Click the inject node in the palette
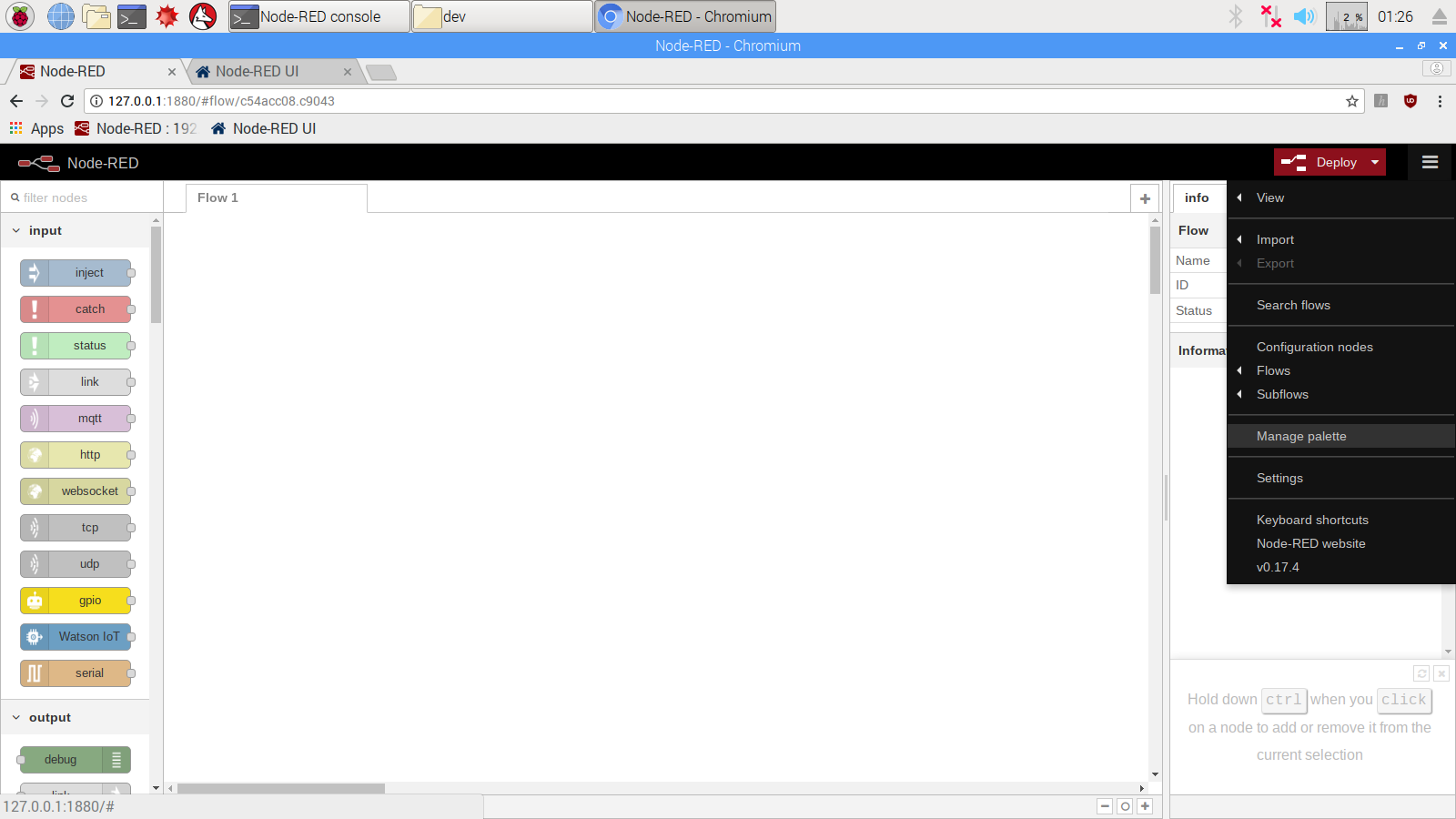This screenshot has width=1456, height=819. tap(76, 273)
